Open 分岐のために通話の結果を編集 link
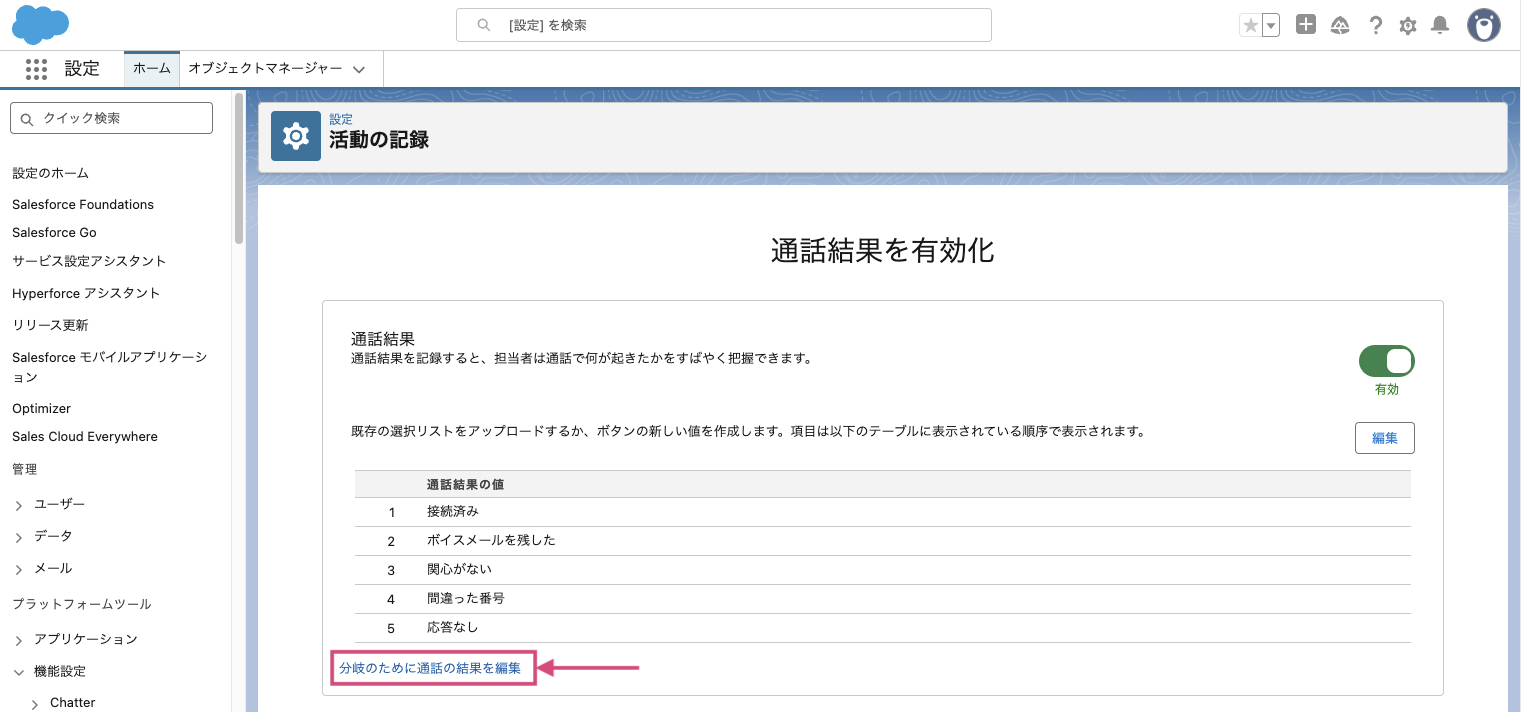The width and height of the screenshot is (1521, 712). [430, 668]
